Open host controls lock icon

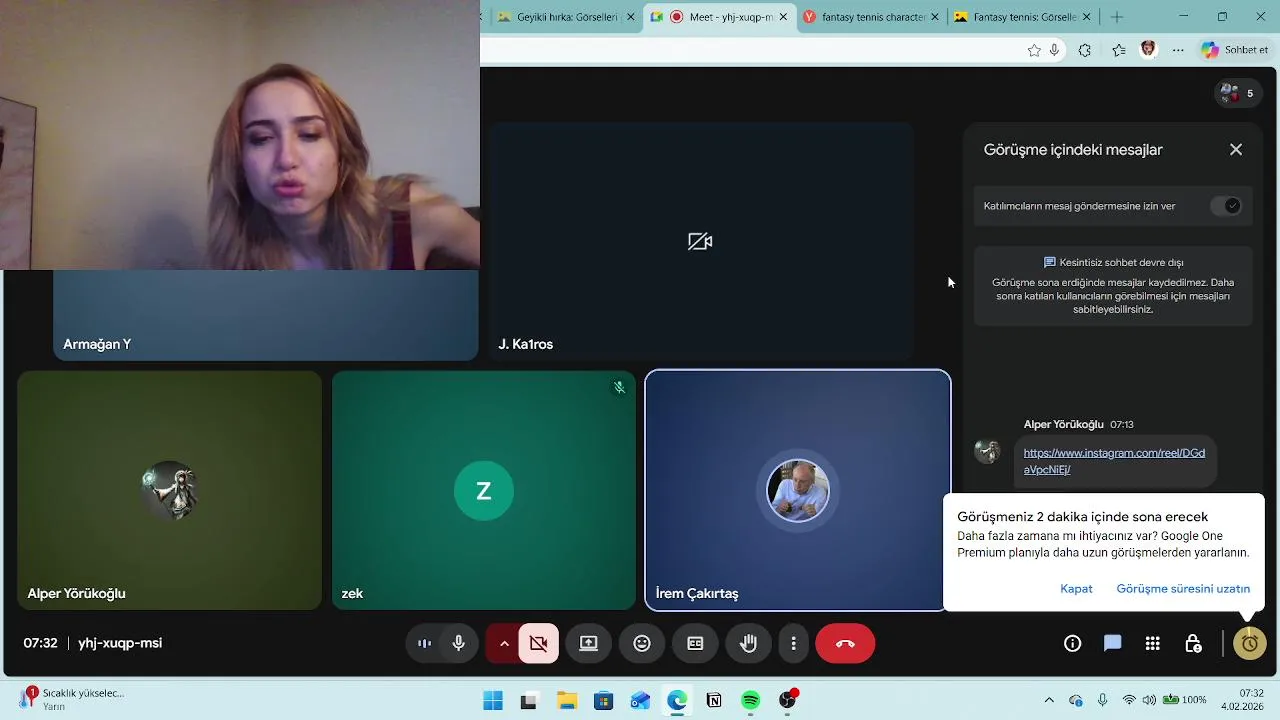point(1193,644)
